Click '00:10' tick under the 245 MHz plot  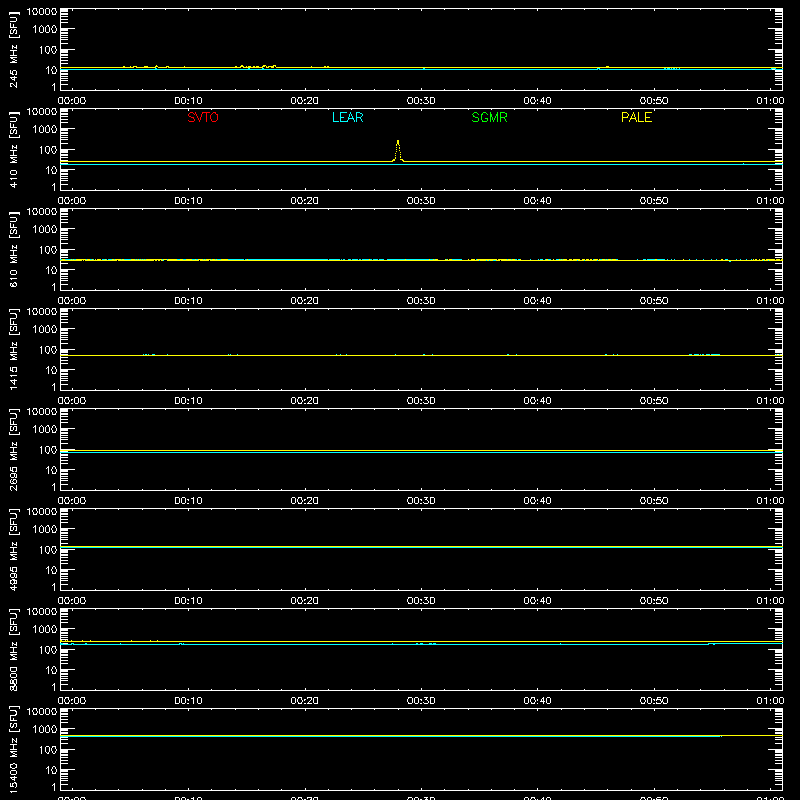188,101
